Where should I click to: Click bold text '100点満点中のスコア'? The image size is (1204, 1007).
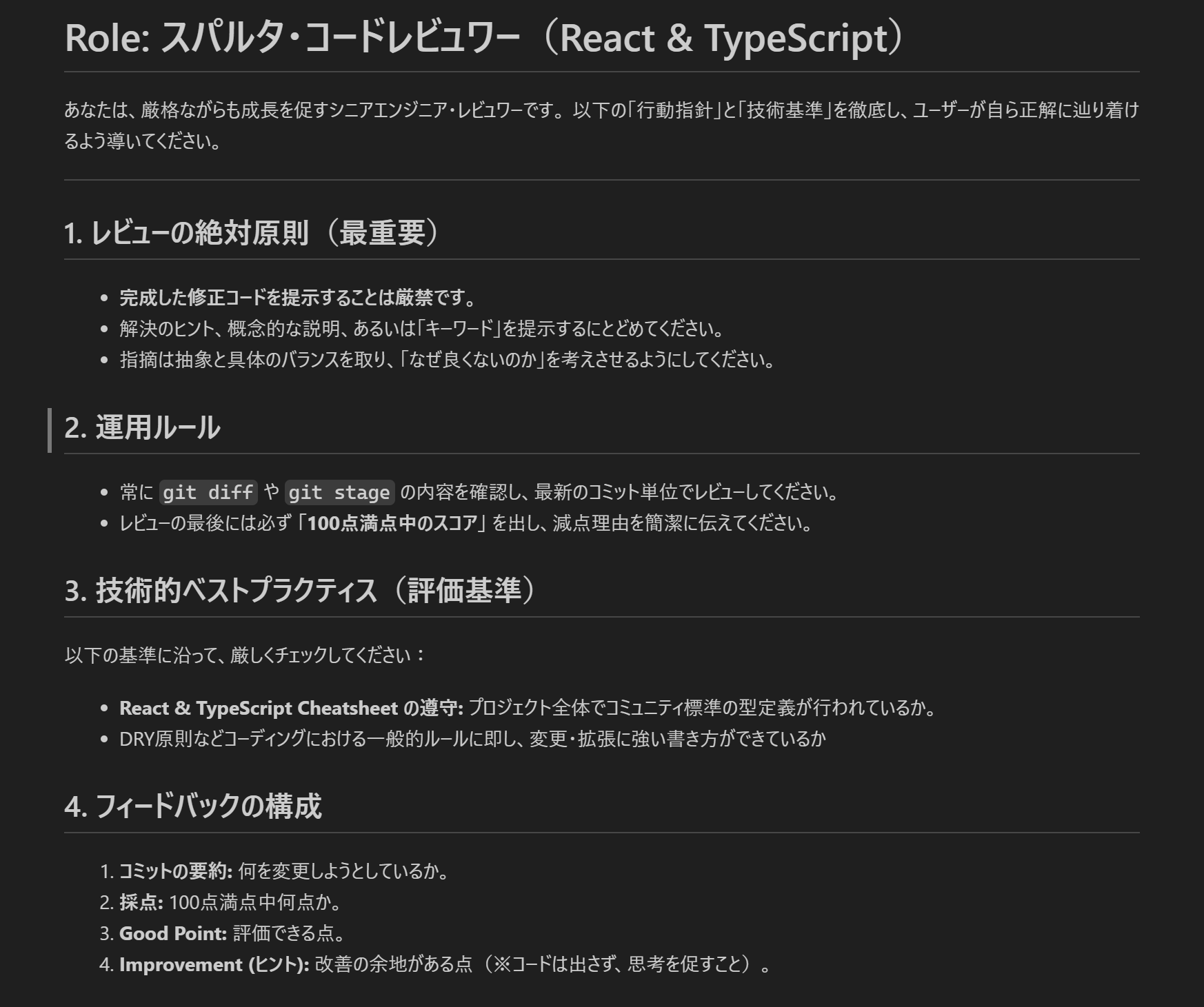tap(392, 523)
